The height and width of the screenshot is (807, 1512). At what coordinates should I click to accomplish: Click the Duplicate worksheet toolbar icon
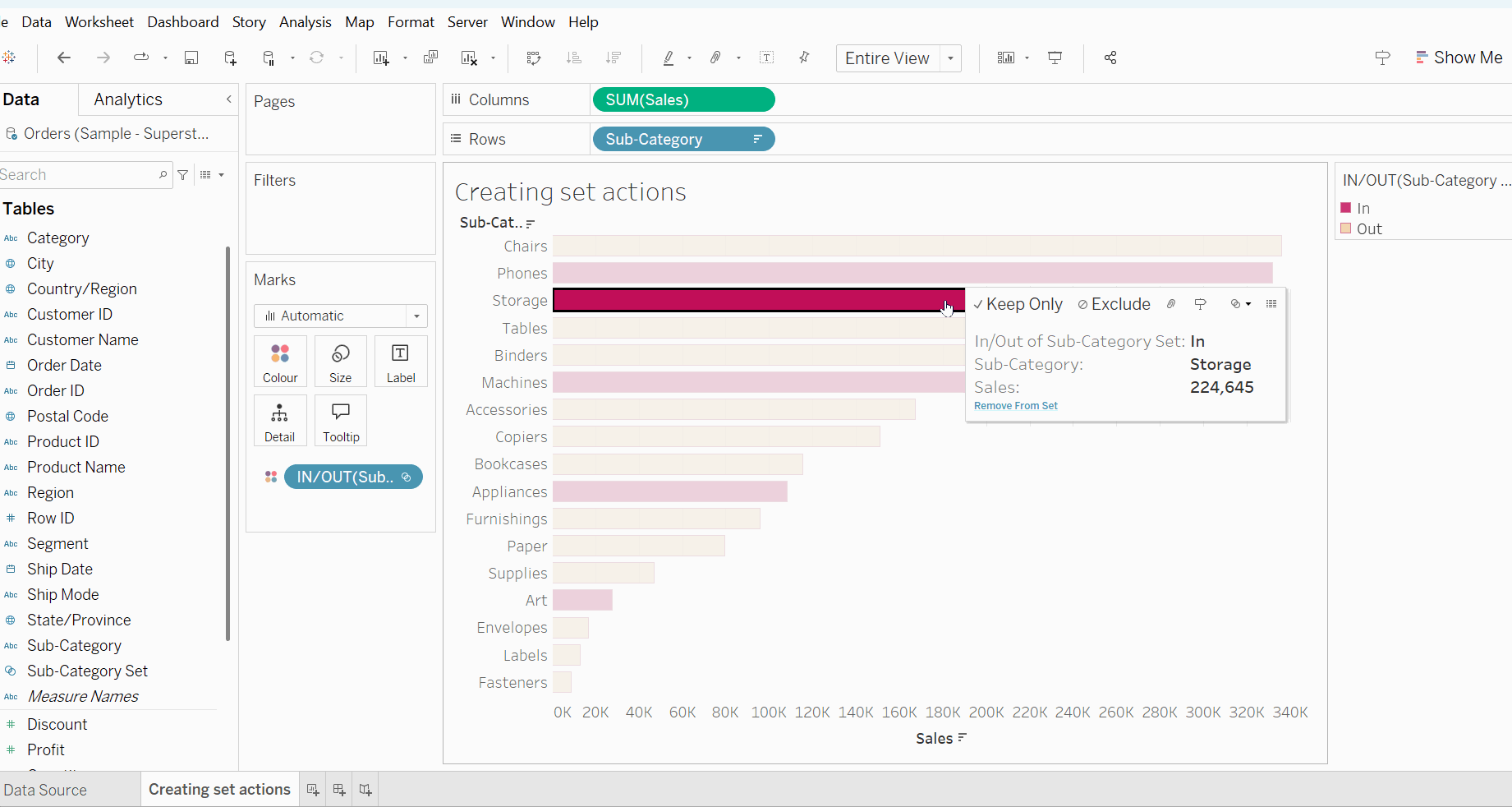[430, 58]
